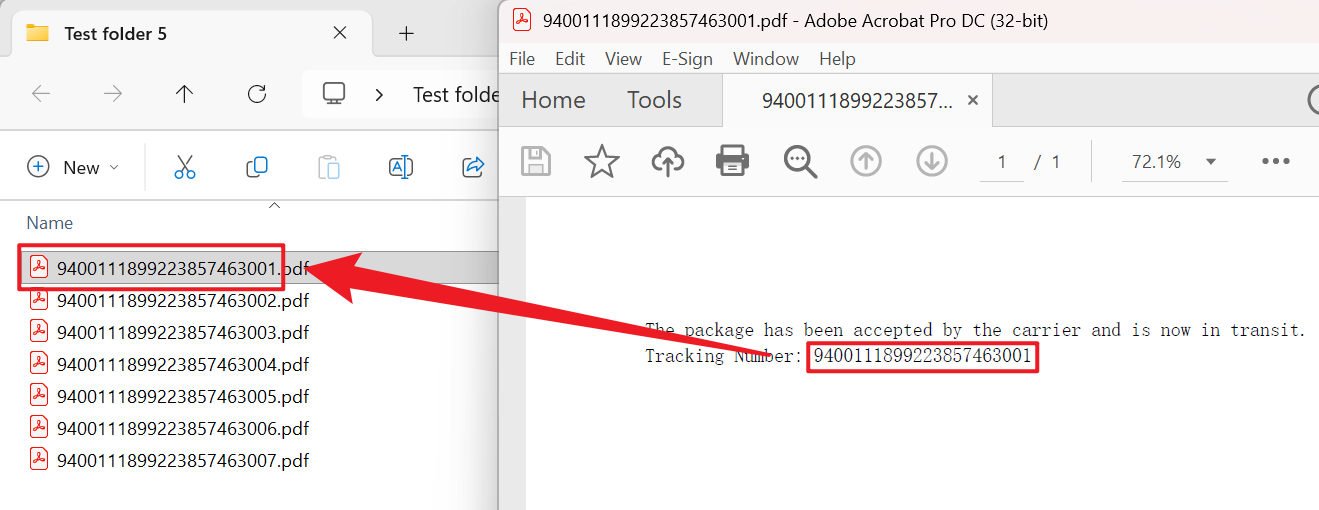The width and height of the screenshot is (1319, 510).
Task: Upload the PDF with the cloud icon
Action: point(667,161)
